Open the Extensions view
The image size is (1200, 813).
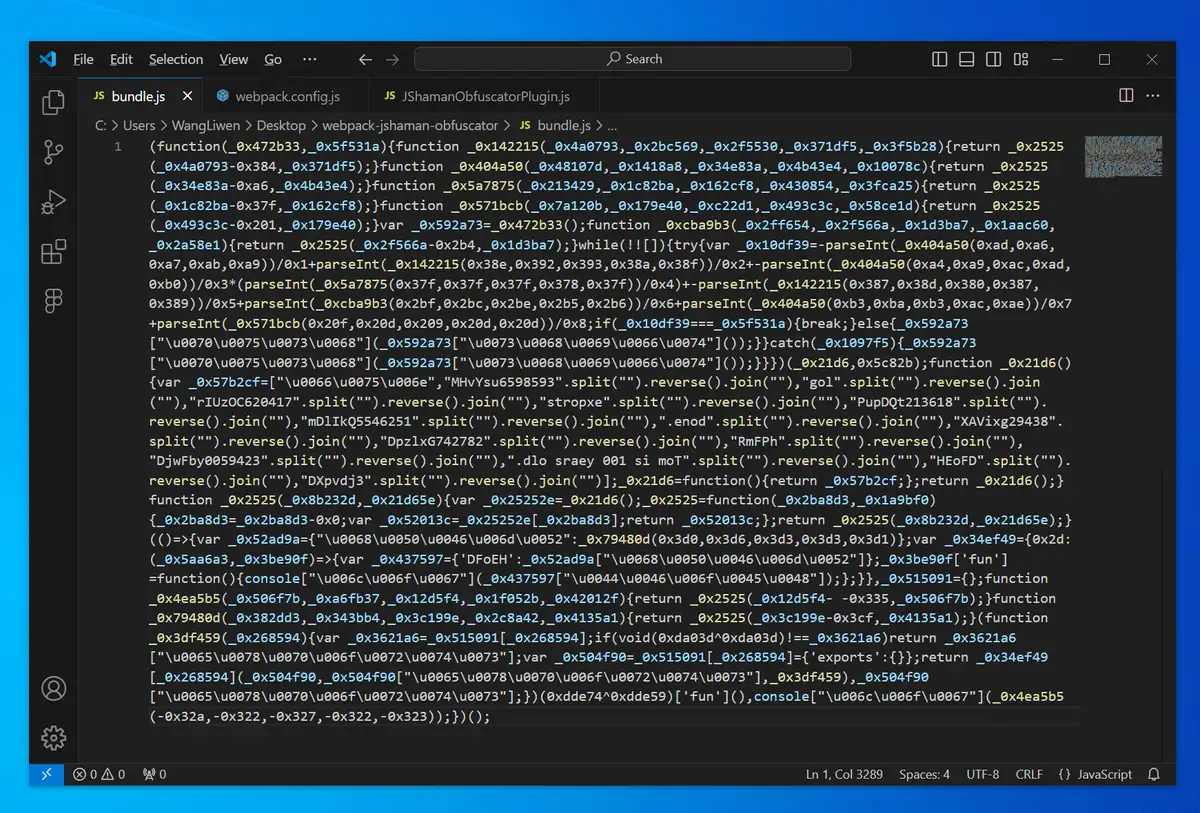53,252
